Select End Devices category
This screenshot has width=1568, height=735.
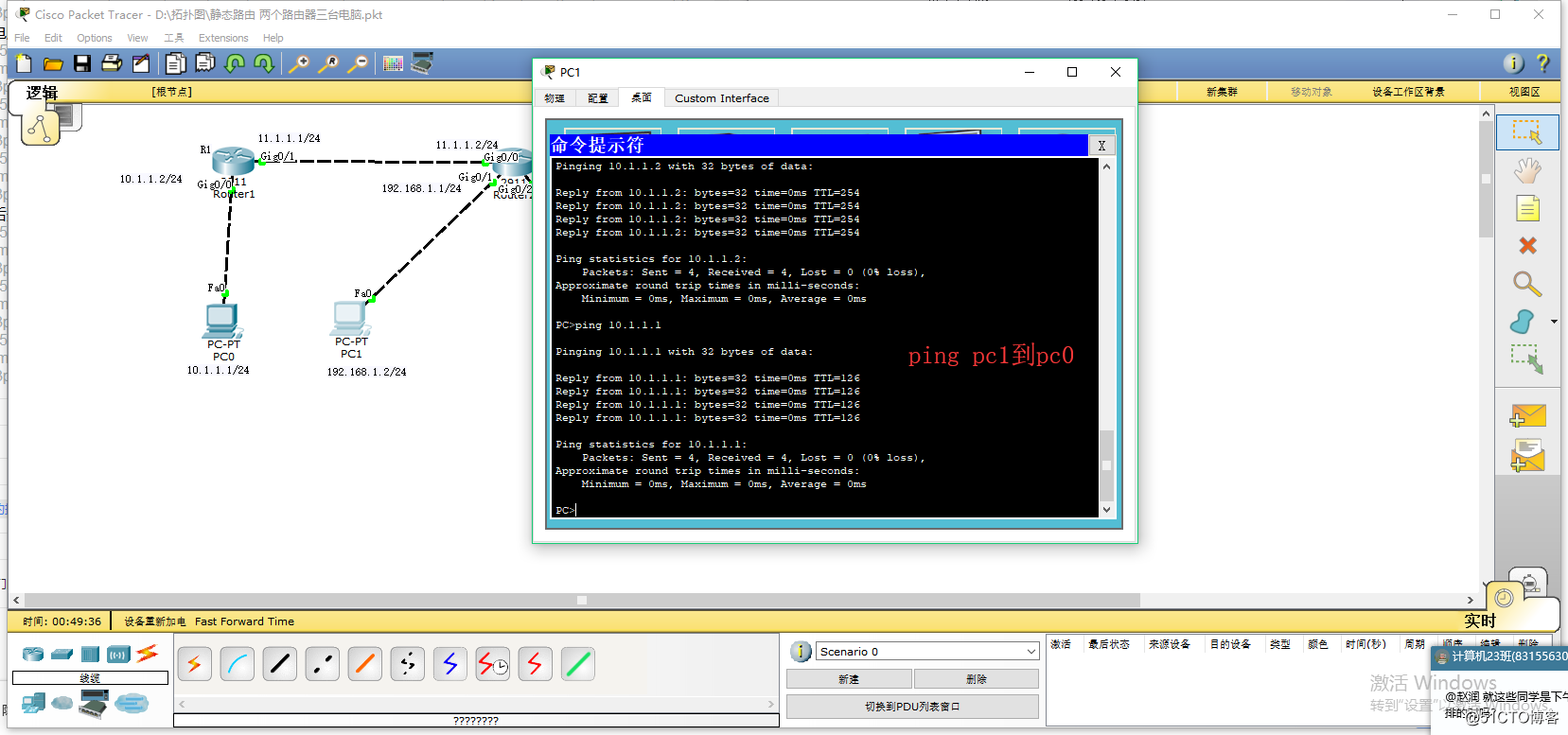tap(33, 703)
